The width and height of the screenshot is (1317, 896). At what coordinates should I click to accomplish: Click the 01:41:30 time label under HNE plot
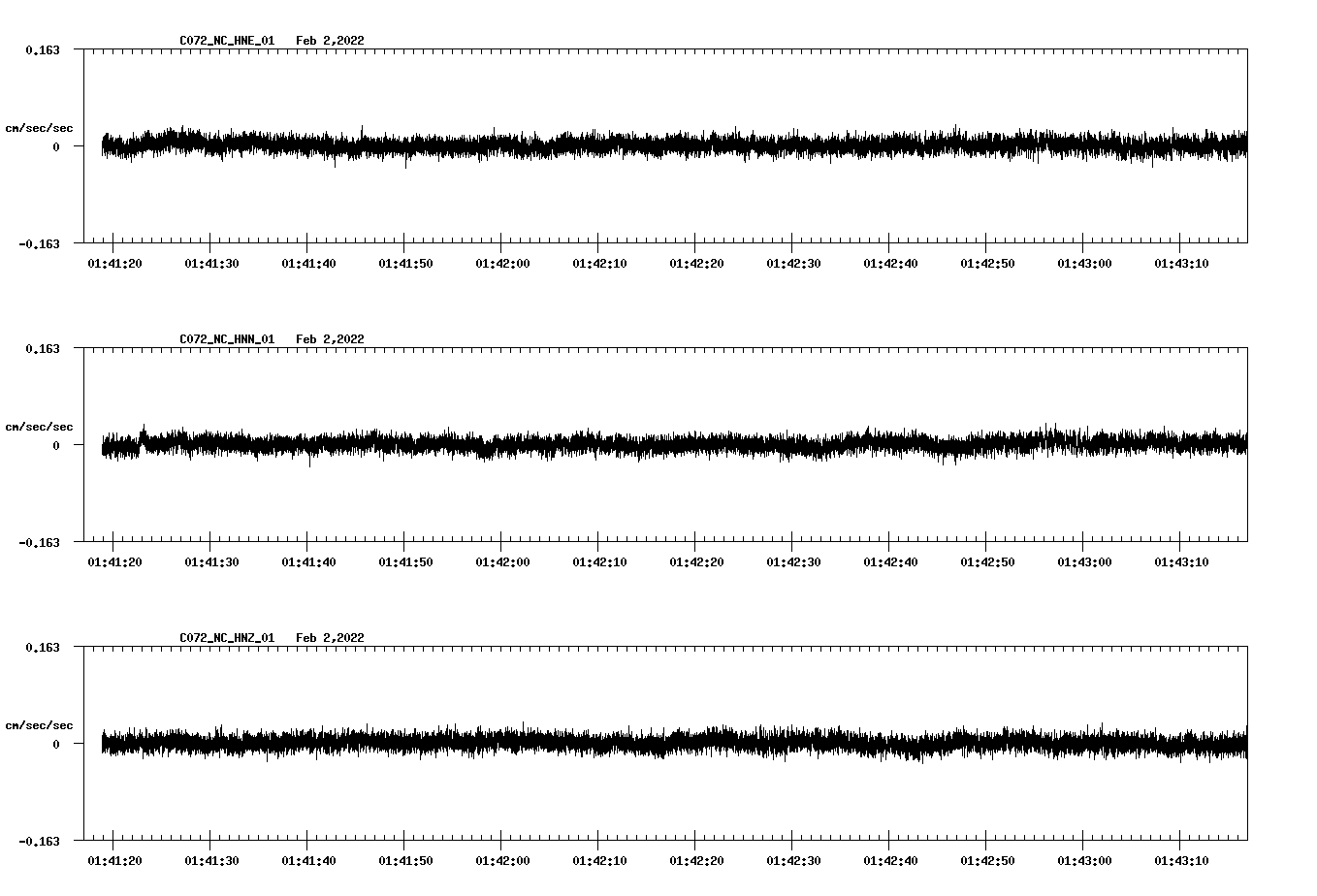pos(211,264)
